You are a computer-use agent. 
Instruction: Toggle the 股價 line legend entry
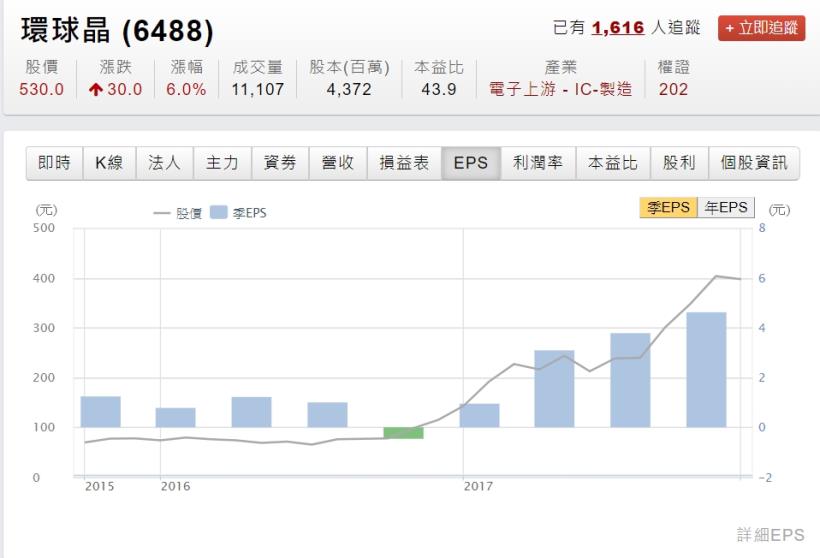(x=178, y=213)
